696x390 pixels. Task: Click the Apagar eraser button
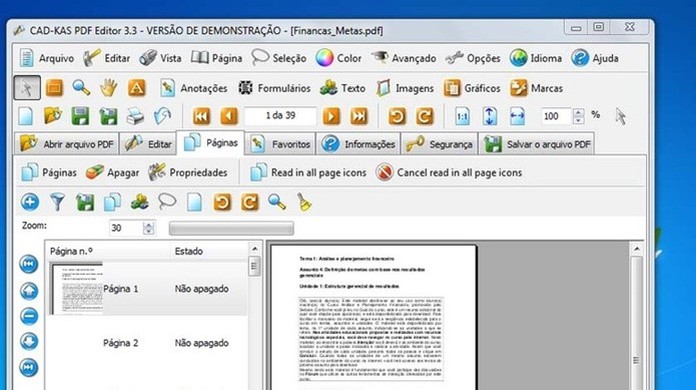(x=112, y=173)
